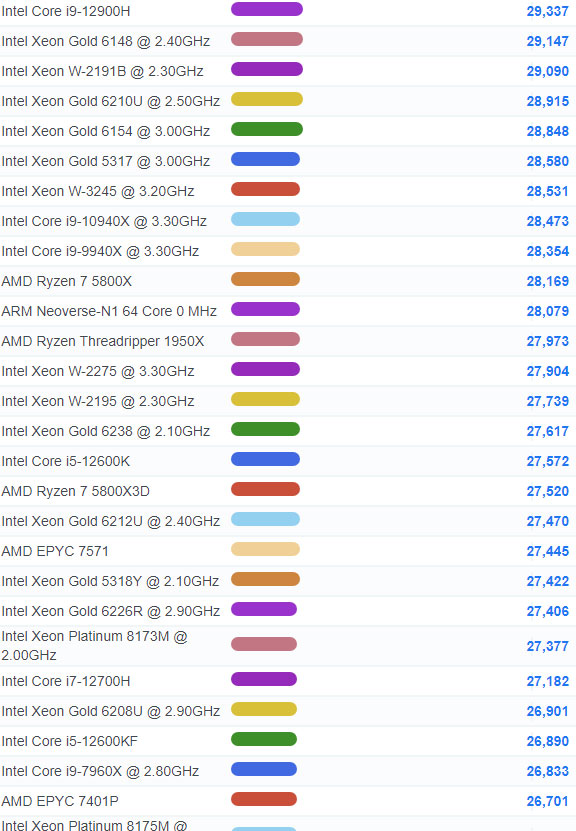Open Intel Xeon Gold 6210U @ 2.50GHz
Image resolution: width=576 pixels, height=831 pixels.
110,101
